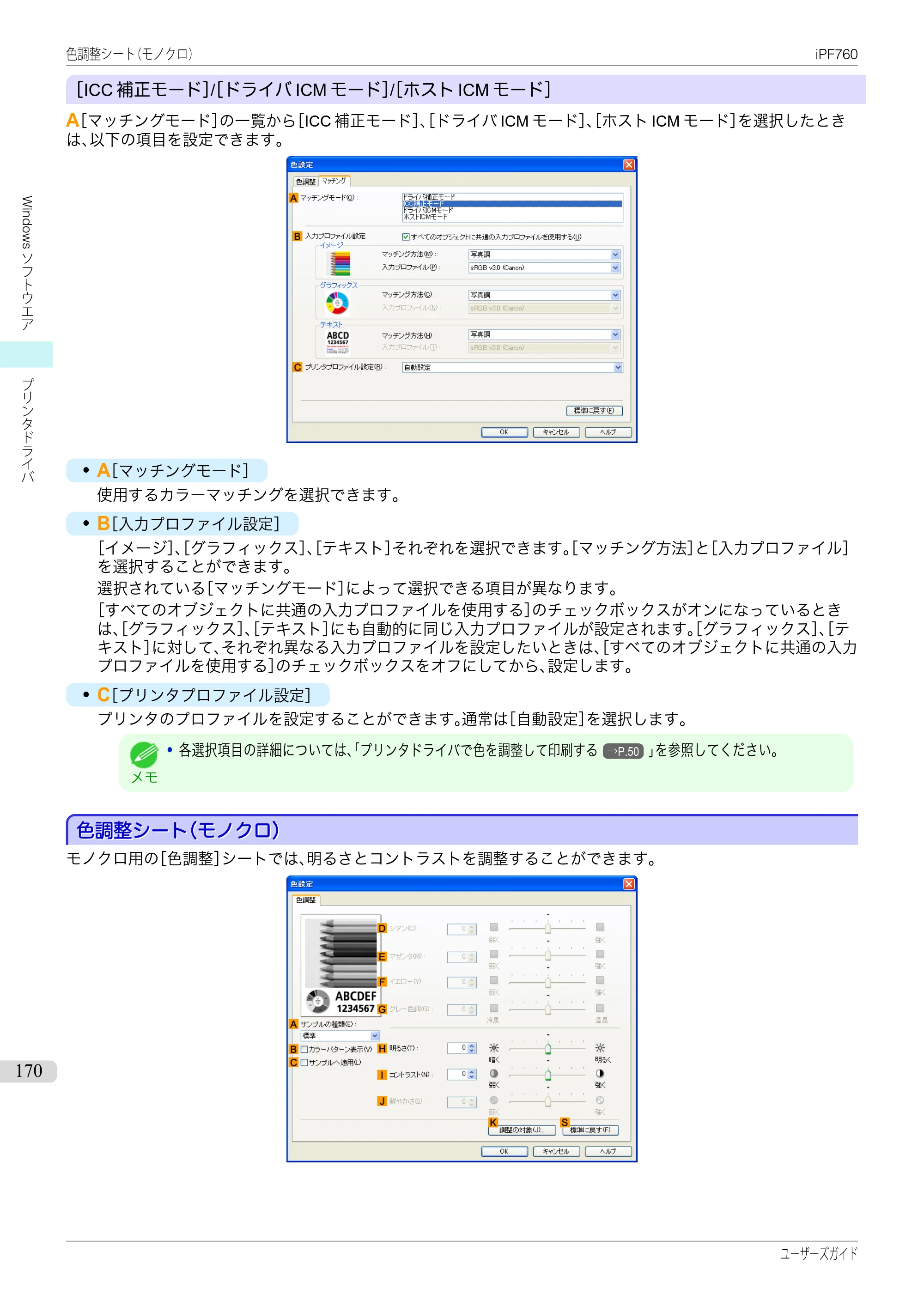
Task: Click the darken sun icon beside 明るさ slider
Action: (x=493, y=1048)
